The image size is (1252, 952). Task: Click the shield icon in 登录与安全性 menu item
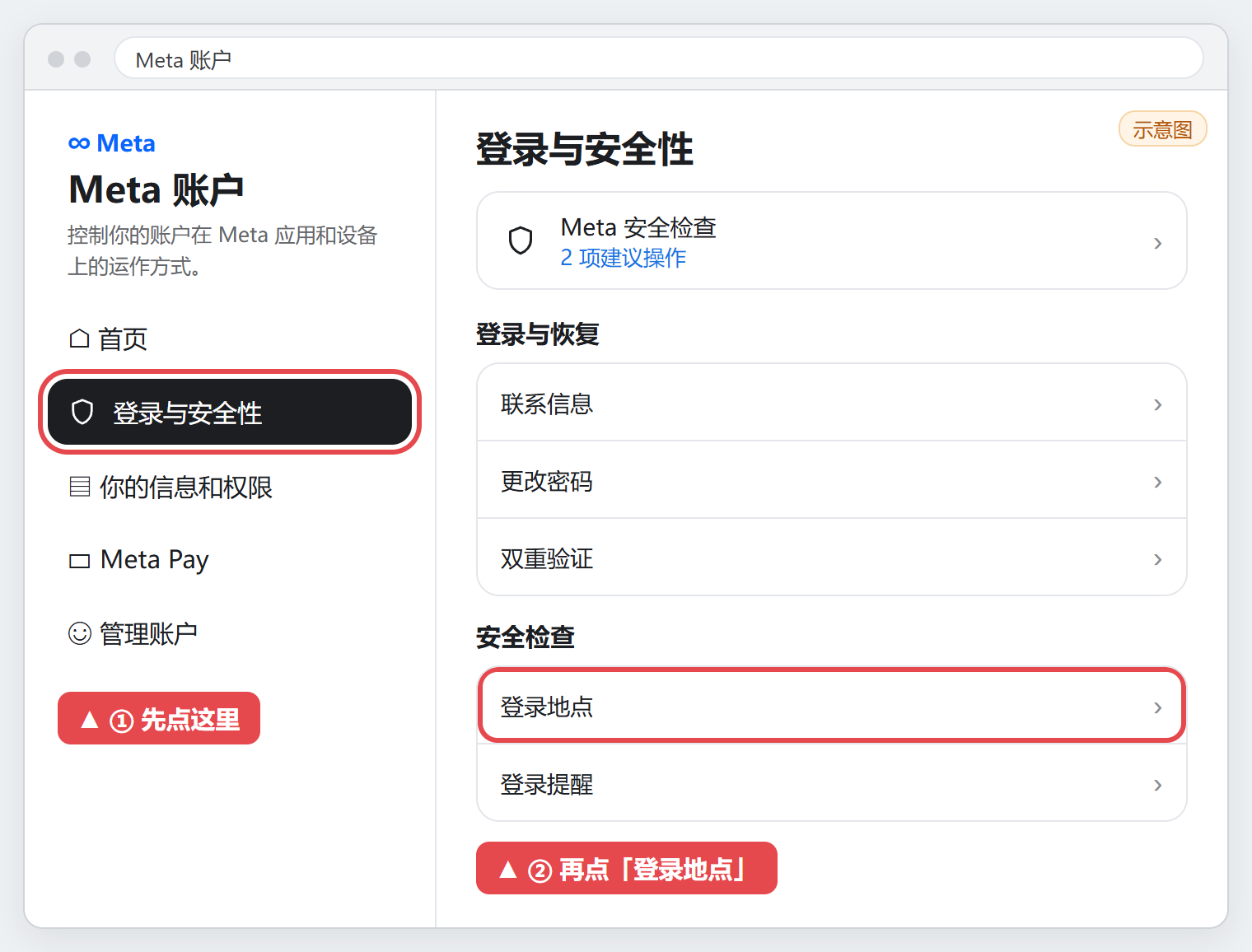pos(82,412)
